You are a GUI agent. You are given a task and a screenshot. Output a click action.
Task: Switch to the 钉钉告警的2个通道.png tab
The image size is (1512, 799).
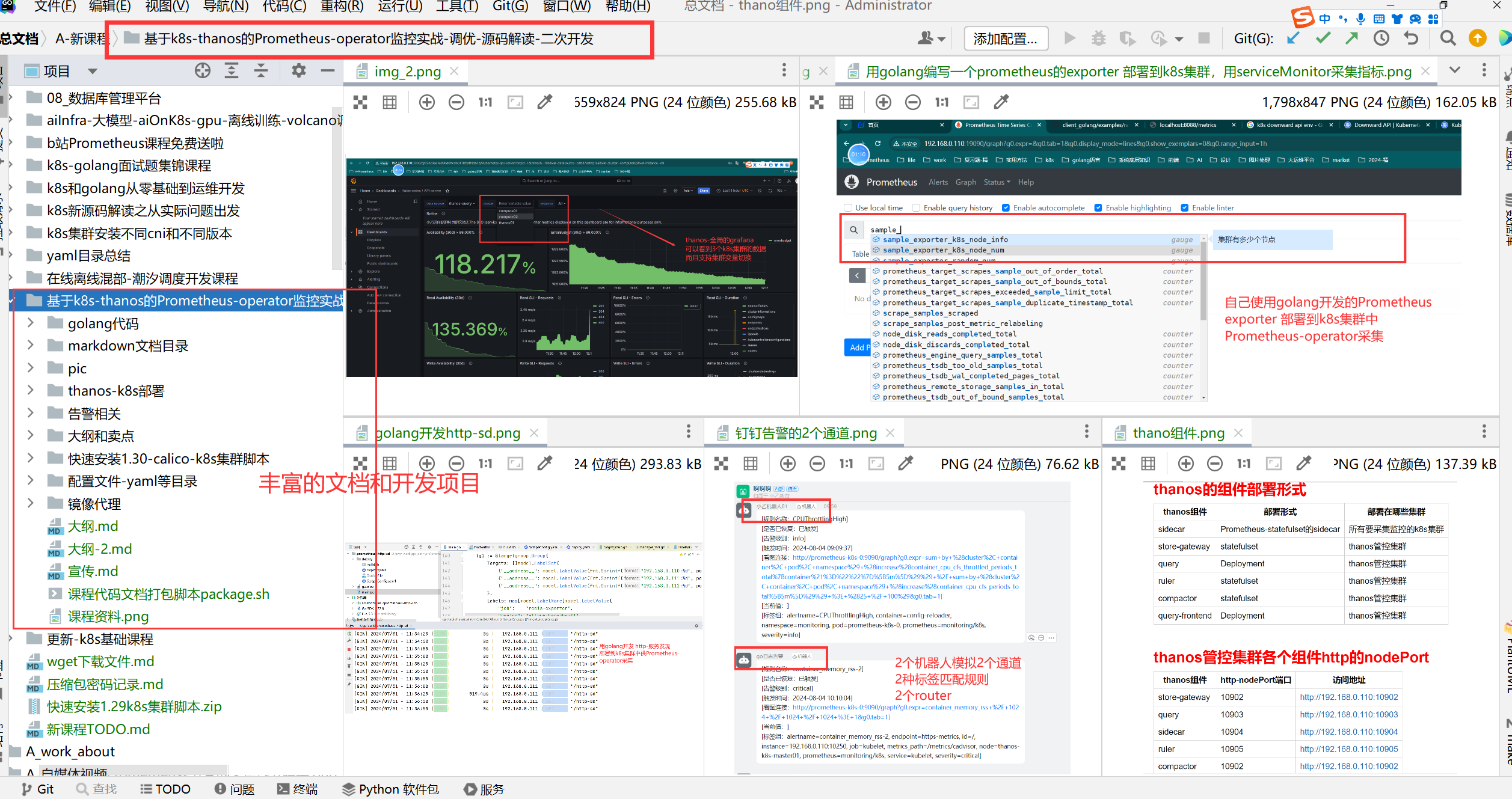[x=806, y=433]
